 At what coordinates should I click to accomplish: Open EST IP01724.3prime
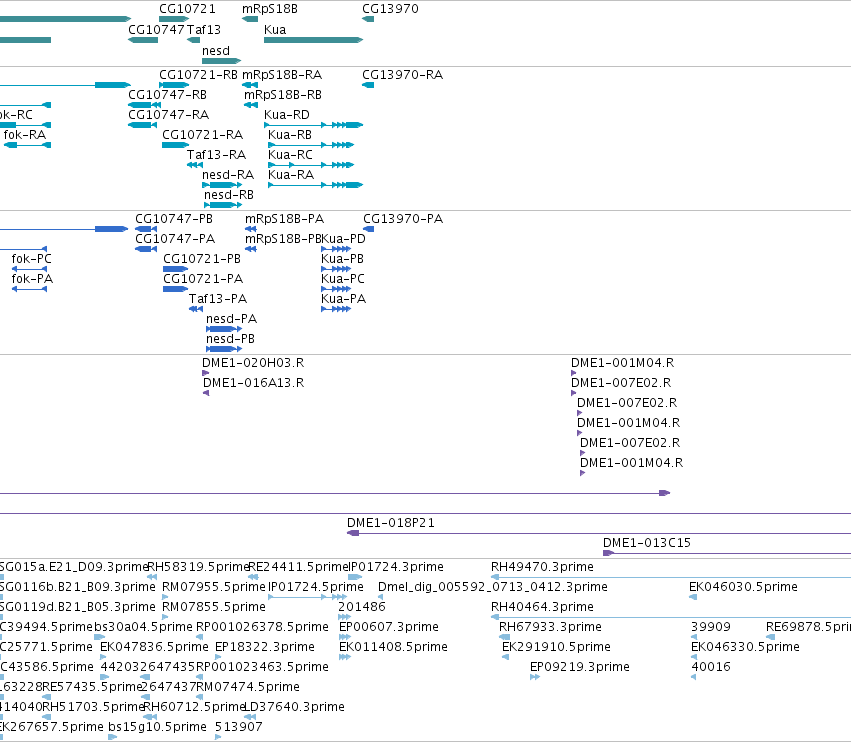pyautogui.click(x=396, y=567)
